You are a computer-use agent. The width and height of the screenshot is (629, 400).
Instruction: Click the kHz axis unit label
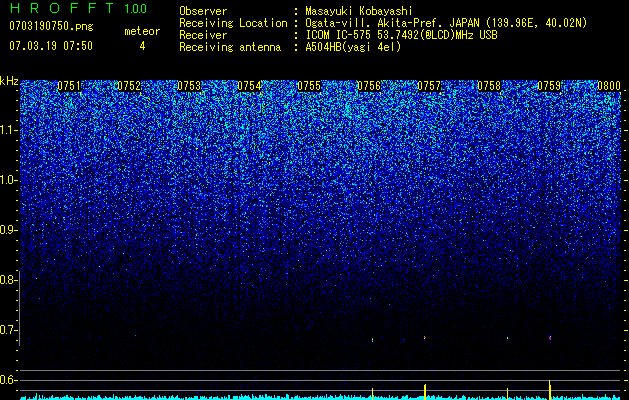(9, 81)
